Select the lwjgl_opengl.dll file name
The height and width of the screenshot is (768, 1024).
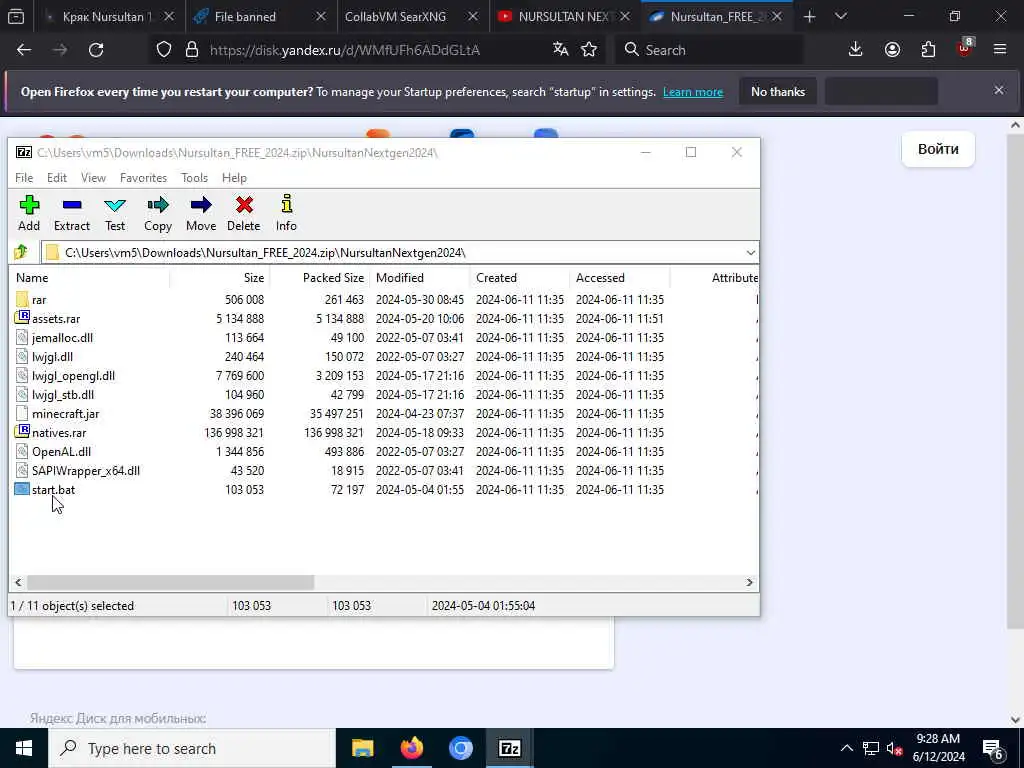[x=73, y=376]
